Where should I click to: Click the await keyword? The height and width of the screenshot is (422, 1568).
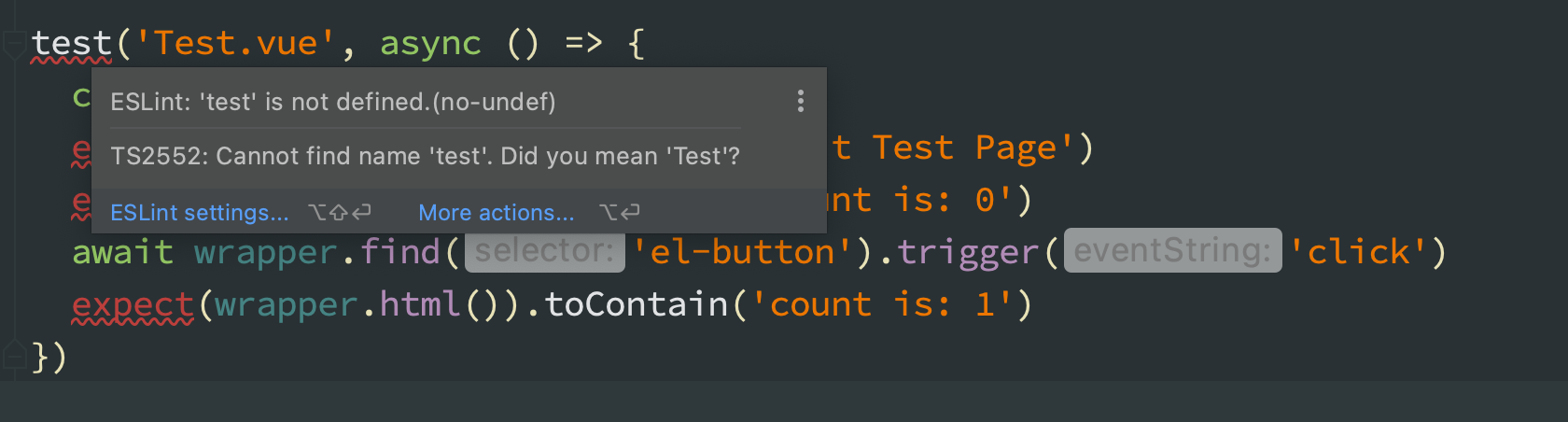123,252
